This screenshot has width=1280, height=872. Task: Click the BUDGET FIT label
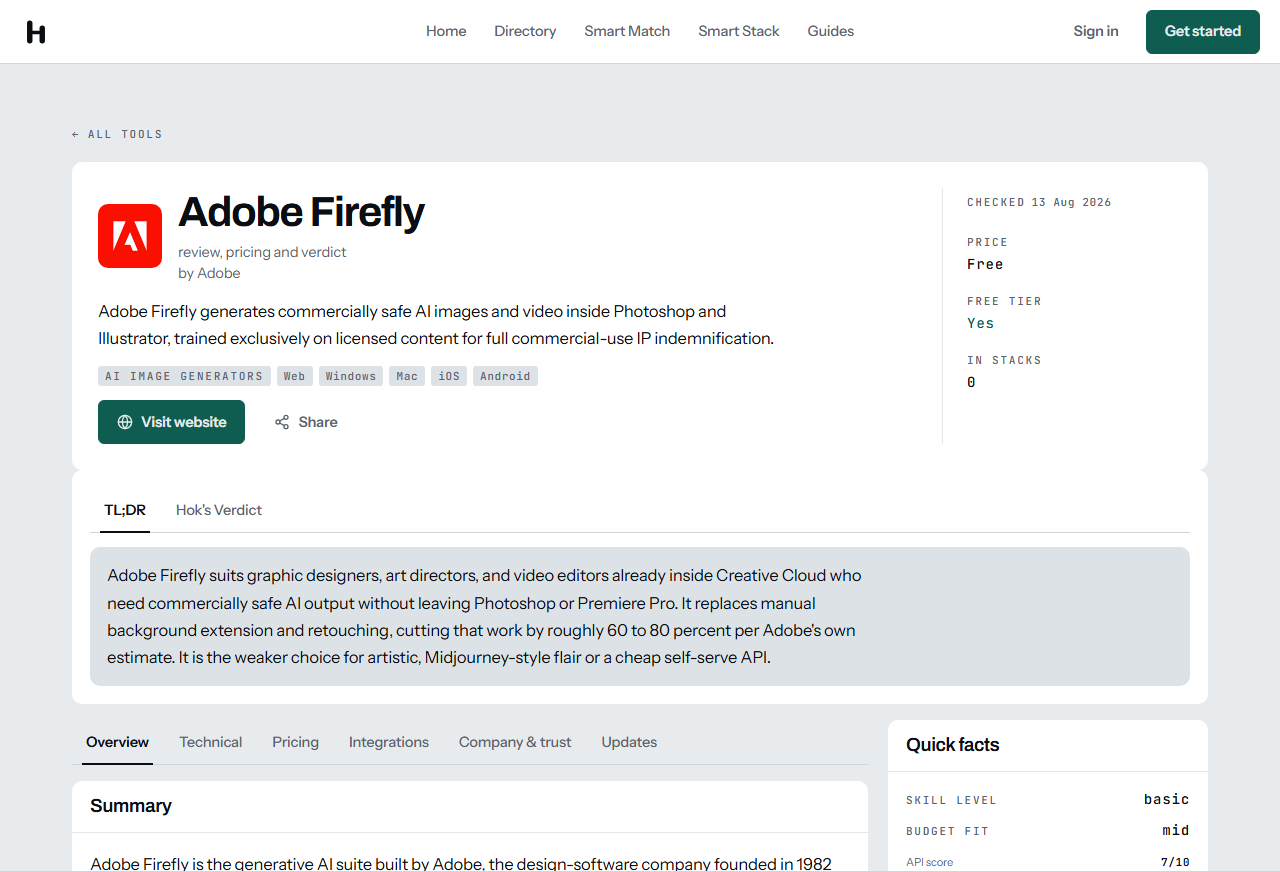coord(947,831)
